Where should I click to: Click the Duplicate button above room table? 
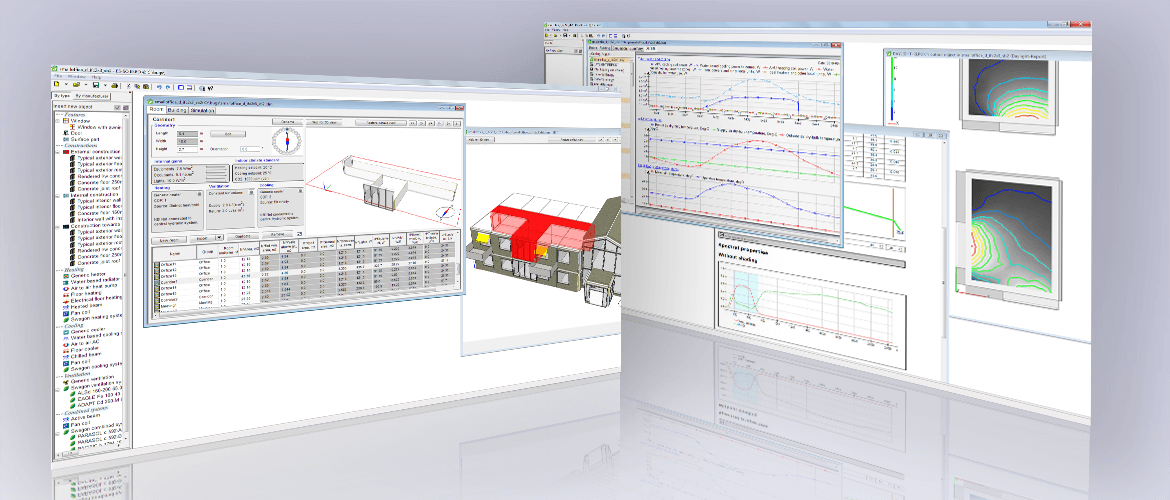(244, 239)
